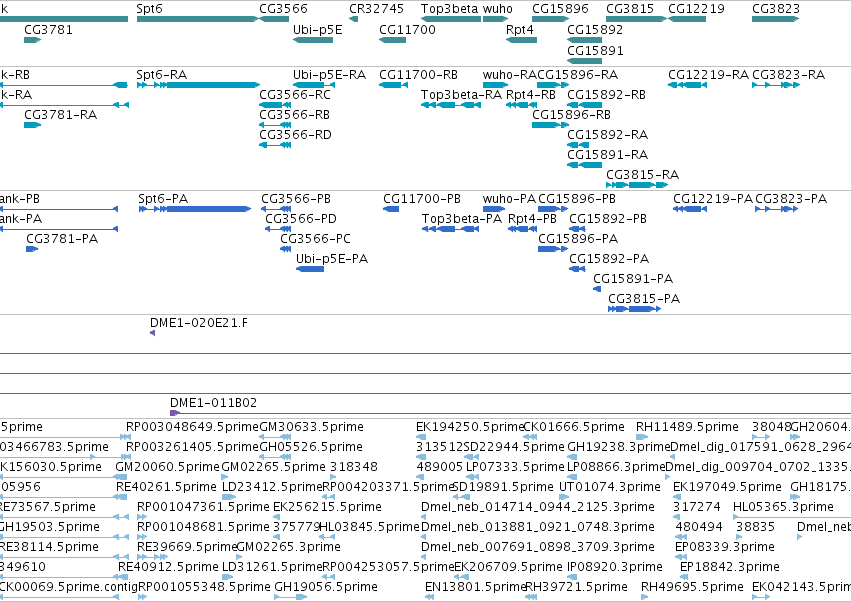The width and height of the screenshot is (851, 602).
Task: Click the CG3566-PB protein label
Action: [296, 199]
